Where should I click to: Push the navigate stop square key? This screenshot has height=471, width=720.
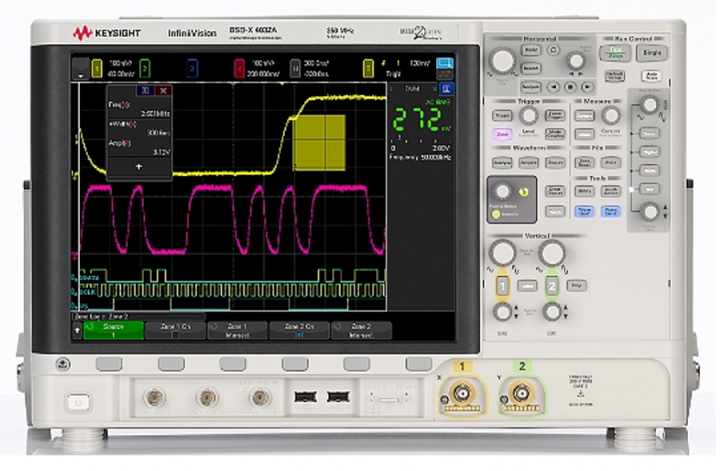570,87
